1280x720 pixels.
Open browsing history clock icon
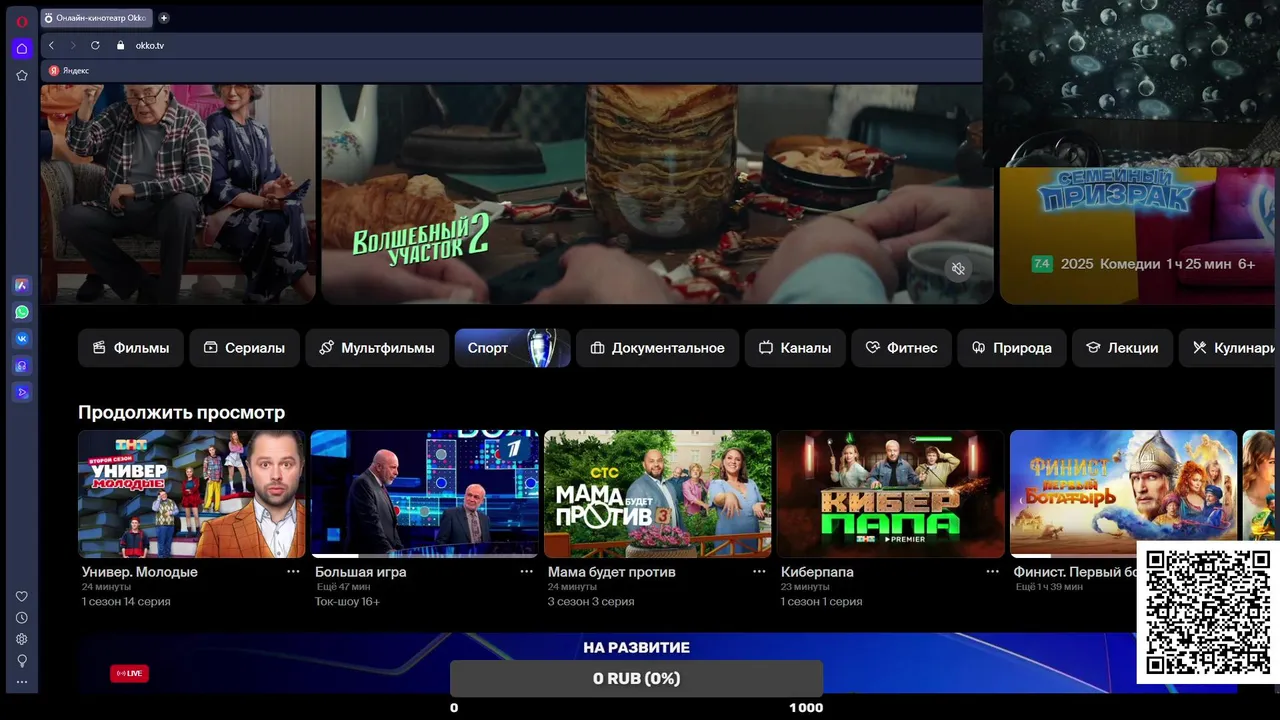click(21, 618)
